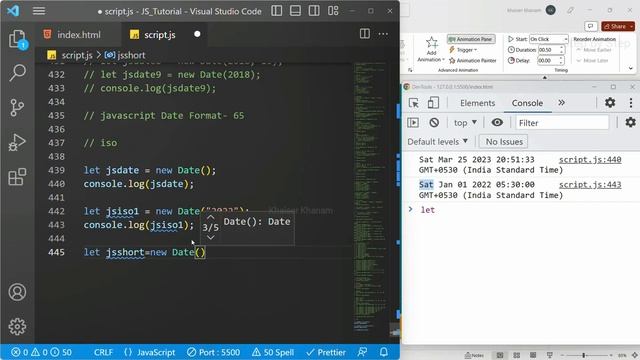This screenshot has width=640, height=360.
Task: Toggle the primary side bar layout icon
Action: click(277, 11)
